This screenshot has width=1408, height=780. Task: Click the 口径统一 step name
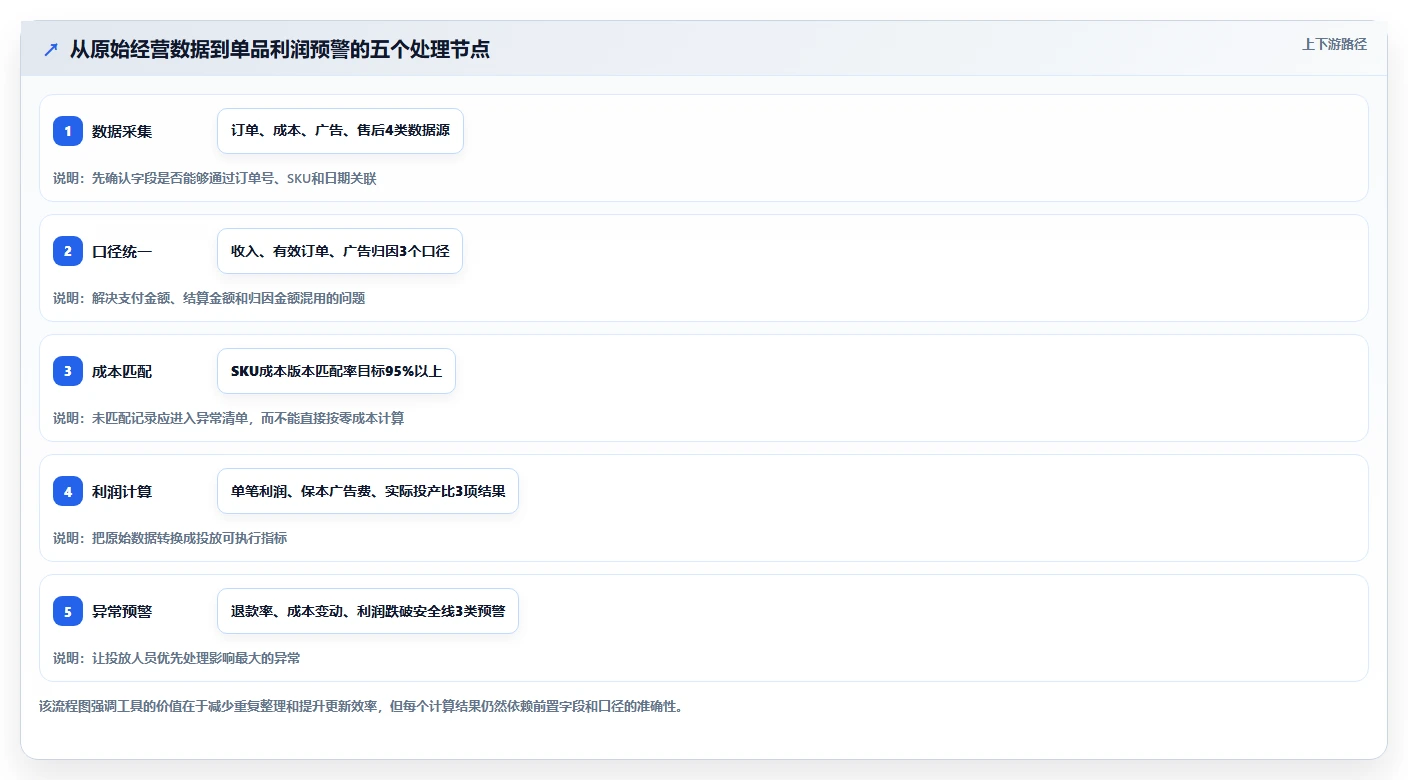122,251
